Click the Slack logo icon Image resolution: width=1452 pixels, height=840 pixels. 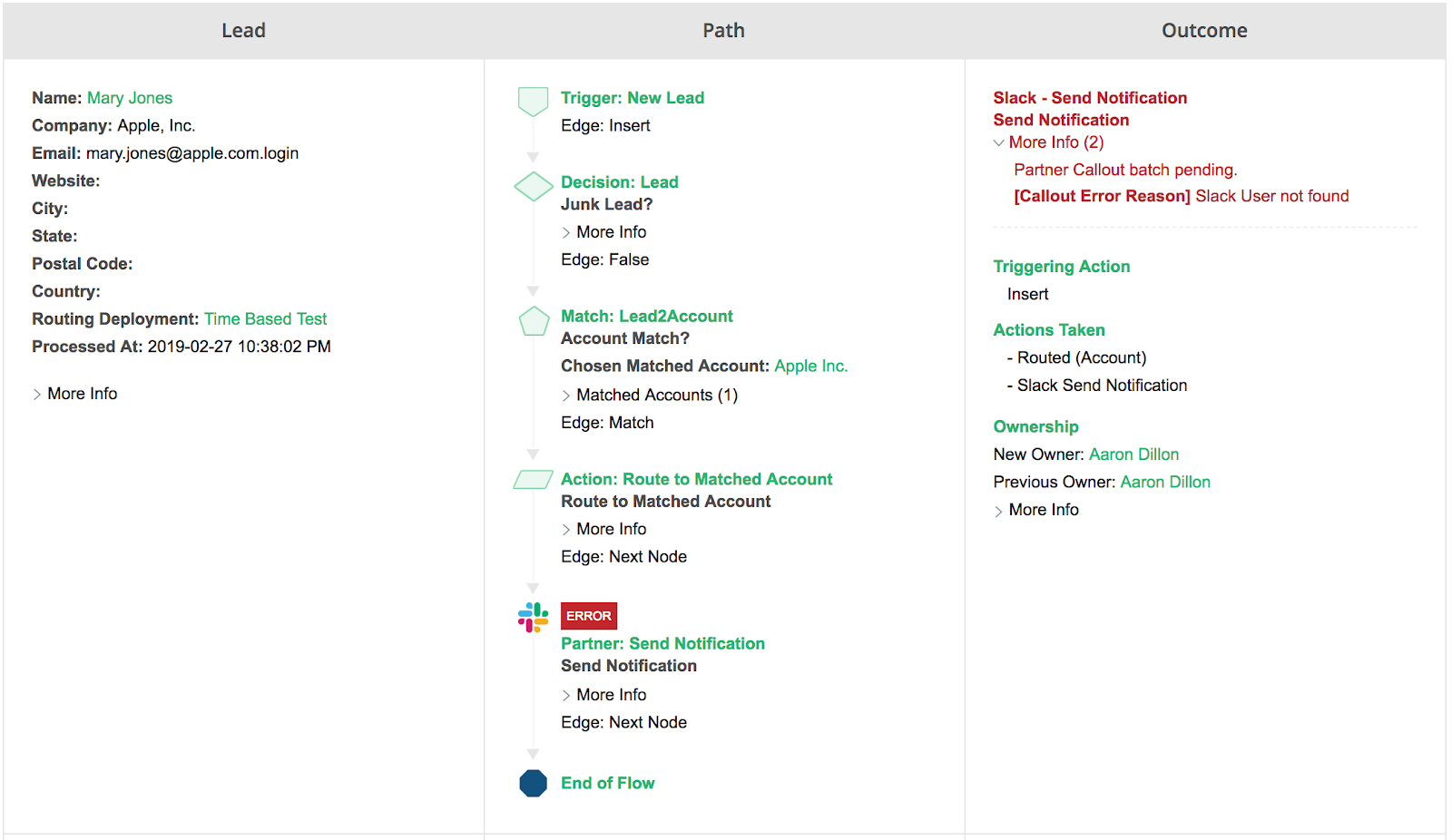pos(533,618)
